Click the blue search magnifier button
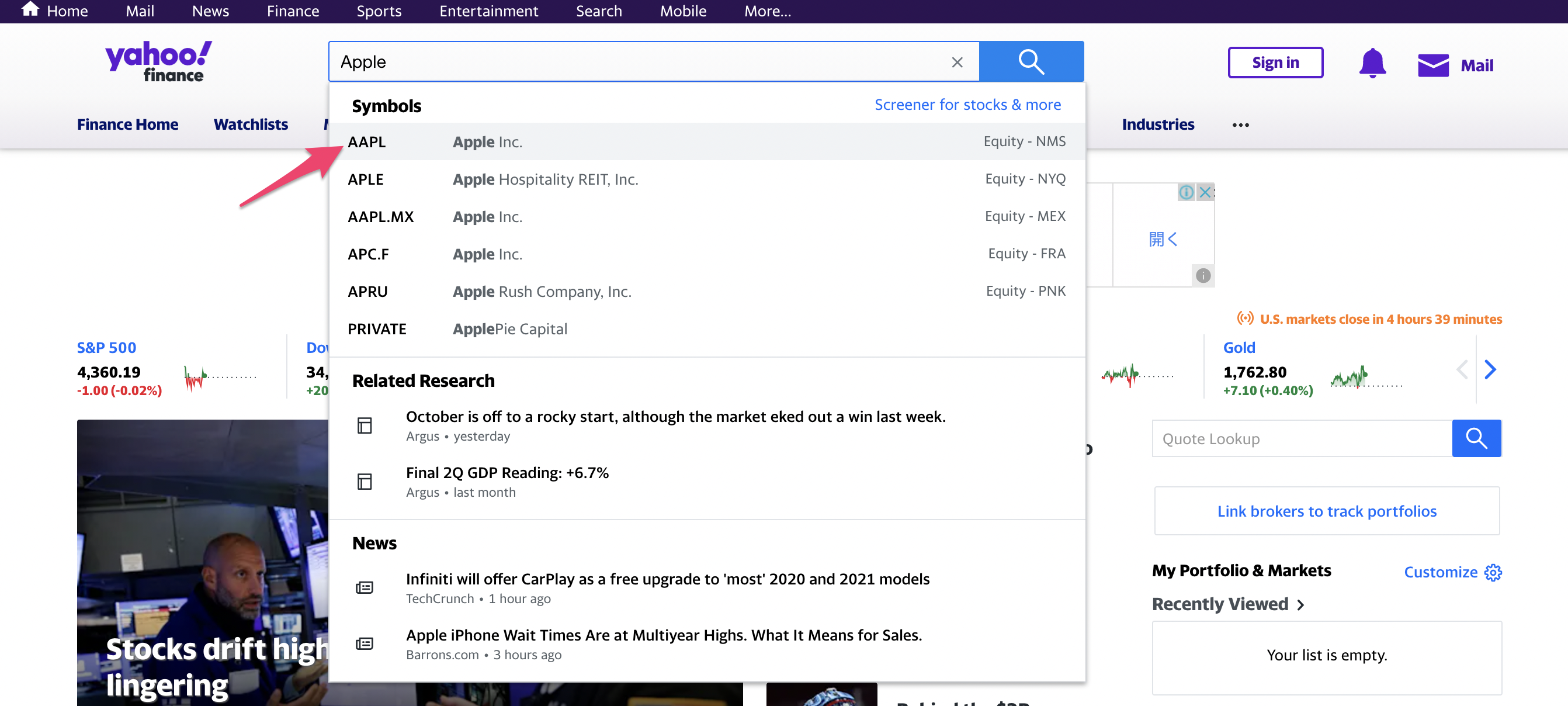 (x=1031, y=61)
